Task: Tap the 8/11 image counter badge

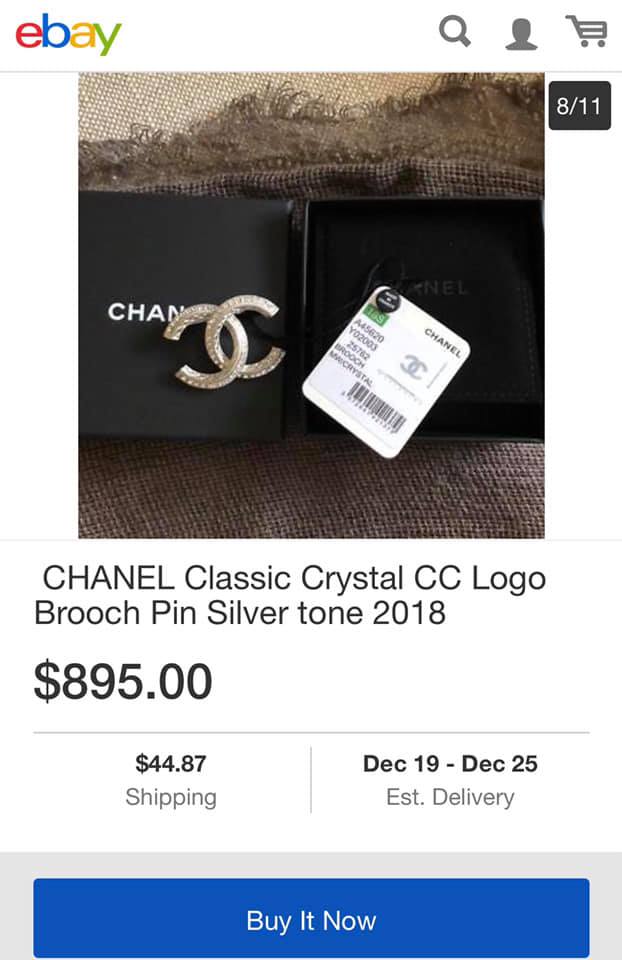Action: (x=579, y=105)
